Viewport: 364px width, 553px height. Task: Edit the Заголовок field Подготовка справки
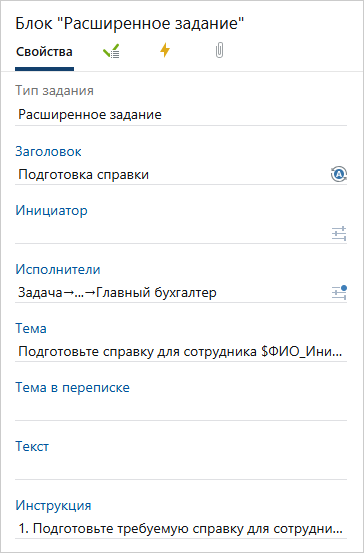coord(172,175)
